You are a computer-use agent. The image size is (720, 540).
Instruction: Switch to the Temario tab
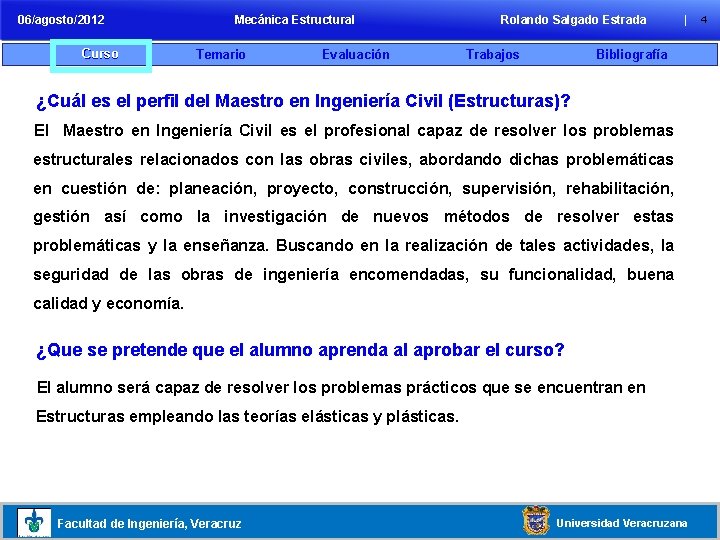click(x=220, y=55)
